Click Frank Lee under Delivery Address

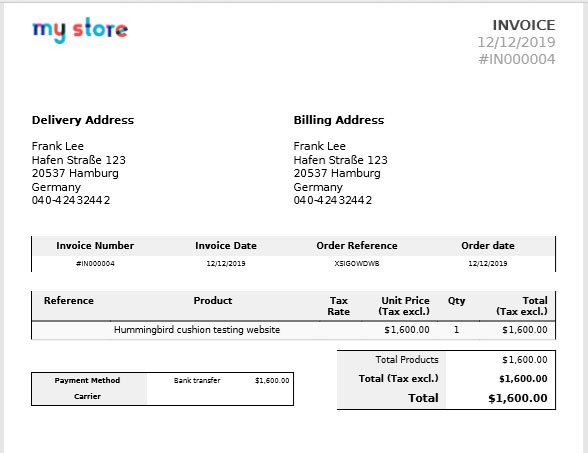58,146
